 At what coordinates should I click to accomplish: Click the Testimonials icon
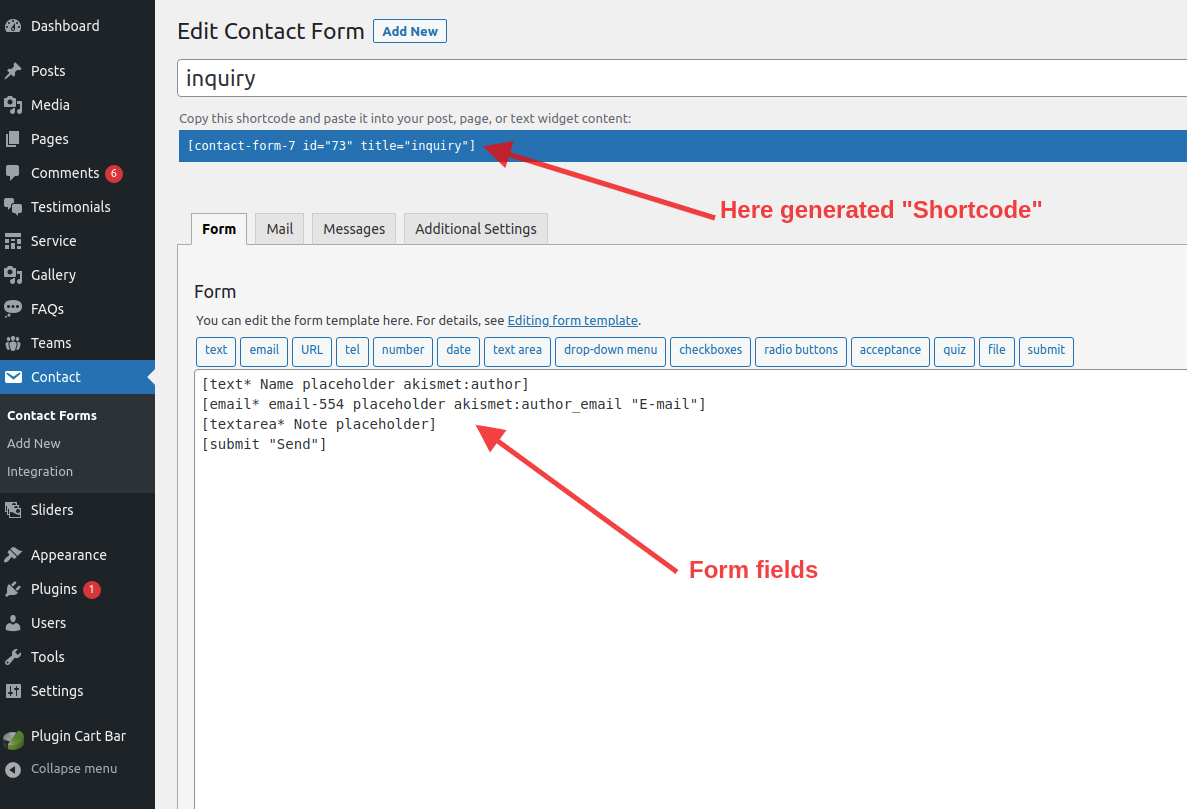tap(13, 207)
